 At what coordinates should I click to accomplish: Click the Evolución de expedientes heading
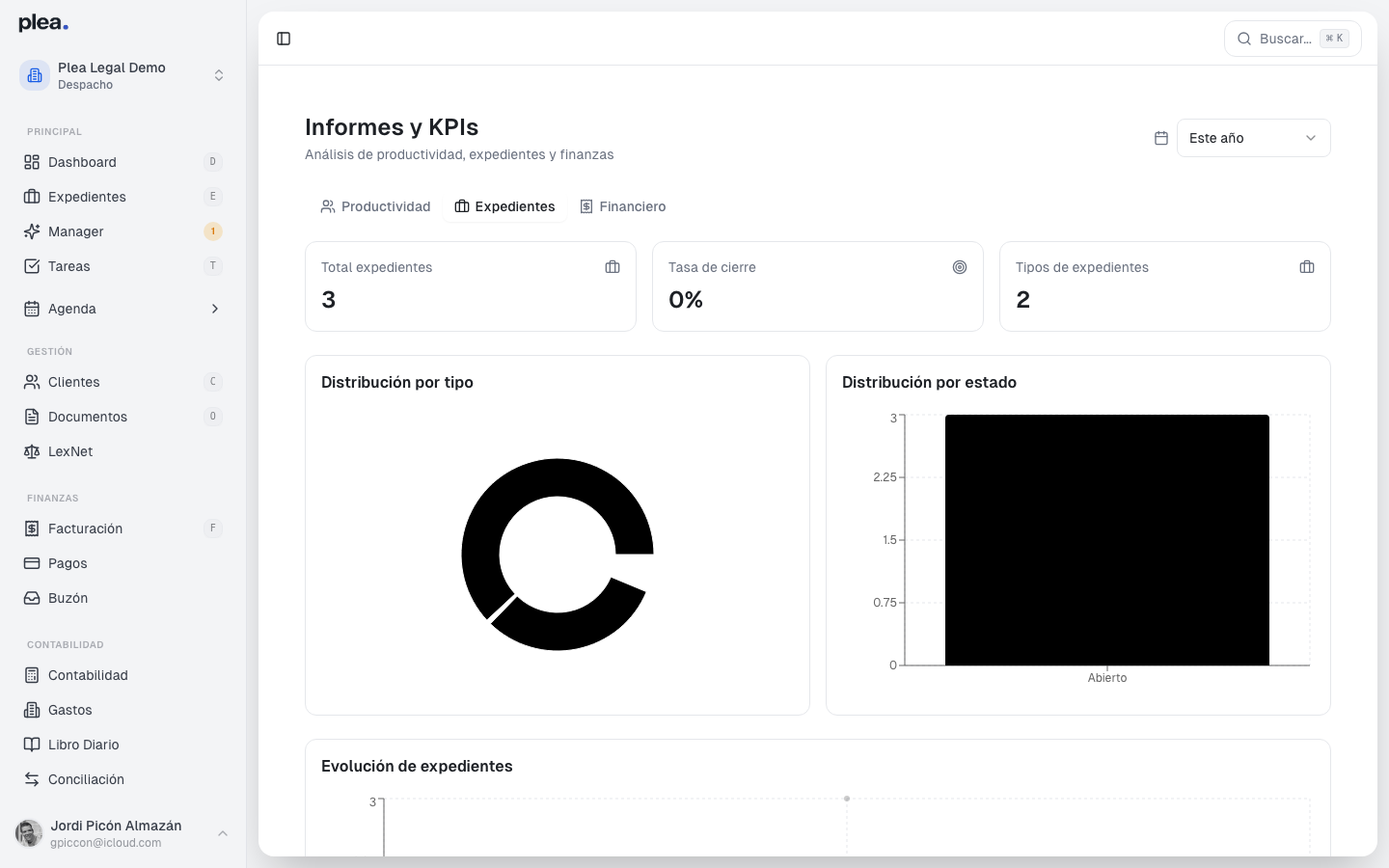click(417, 766)
